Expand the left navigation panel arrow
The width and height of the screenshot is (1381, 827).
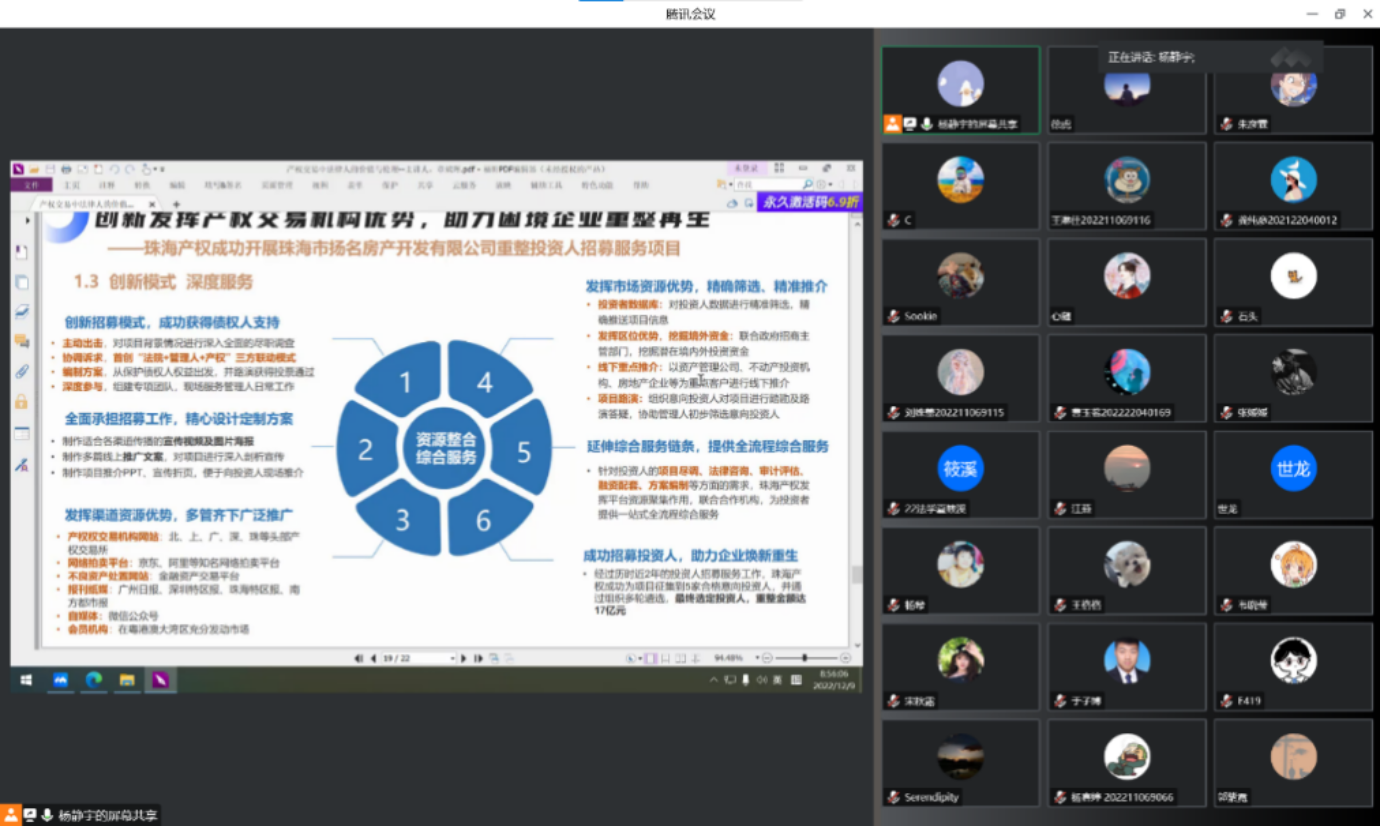[x=27, y=220]
